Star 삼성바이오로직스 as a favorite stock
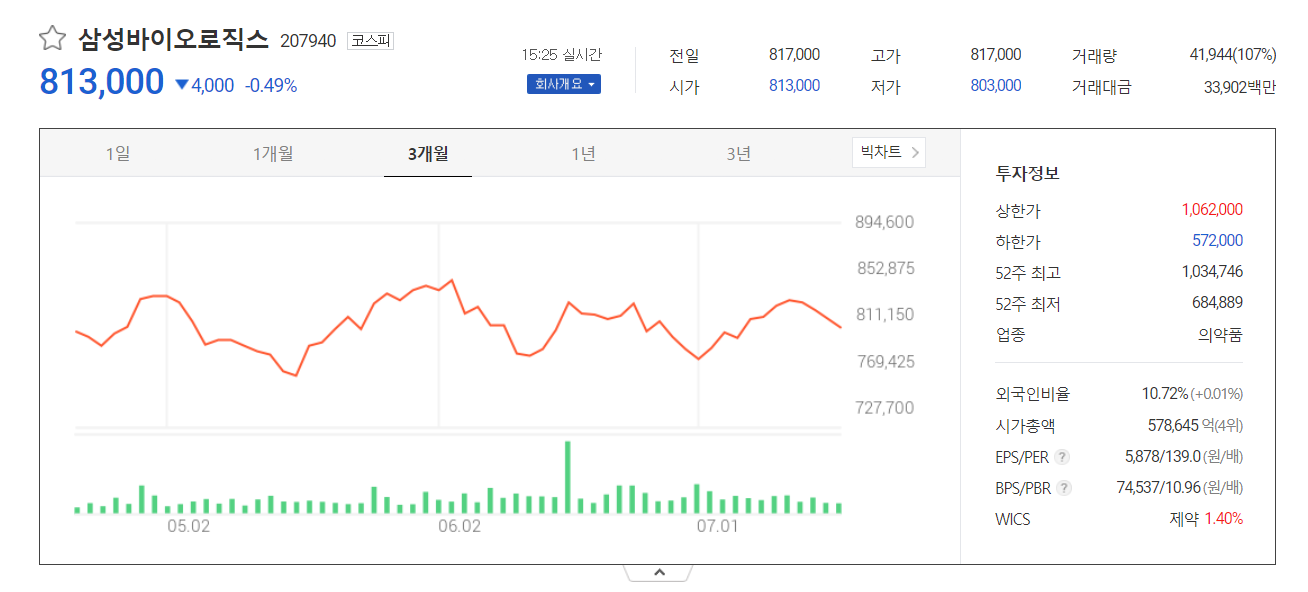 click(x=52, y=39)
